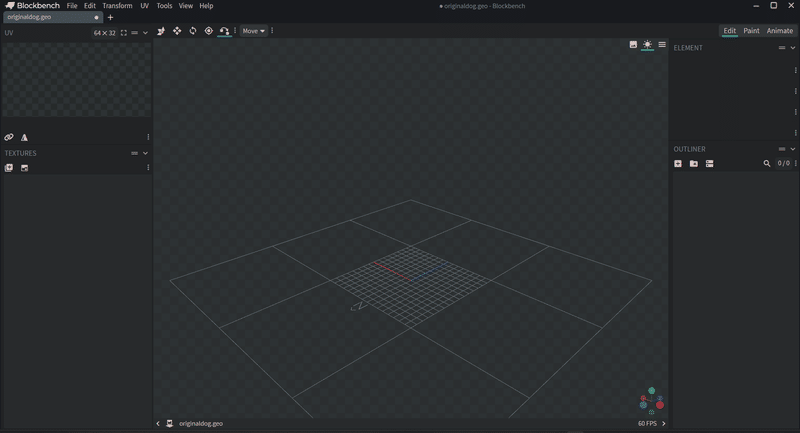Click the red X axis on navigation gizmo
Image resolution: width=800 pixels, height=433 pixels.
pos(660,405)
